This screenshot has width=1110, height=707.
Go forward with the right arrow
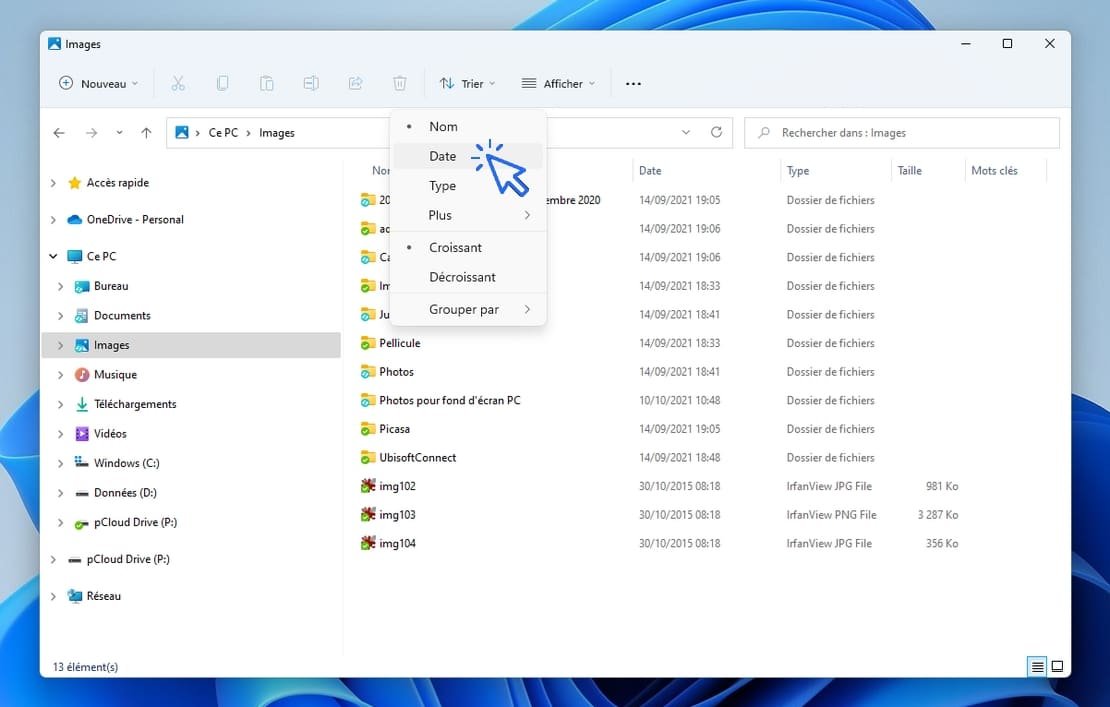coord(91,132)
